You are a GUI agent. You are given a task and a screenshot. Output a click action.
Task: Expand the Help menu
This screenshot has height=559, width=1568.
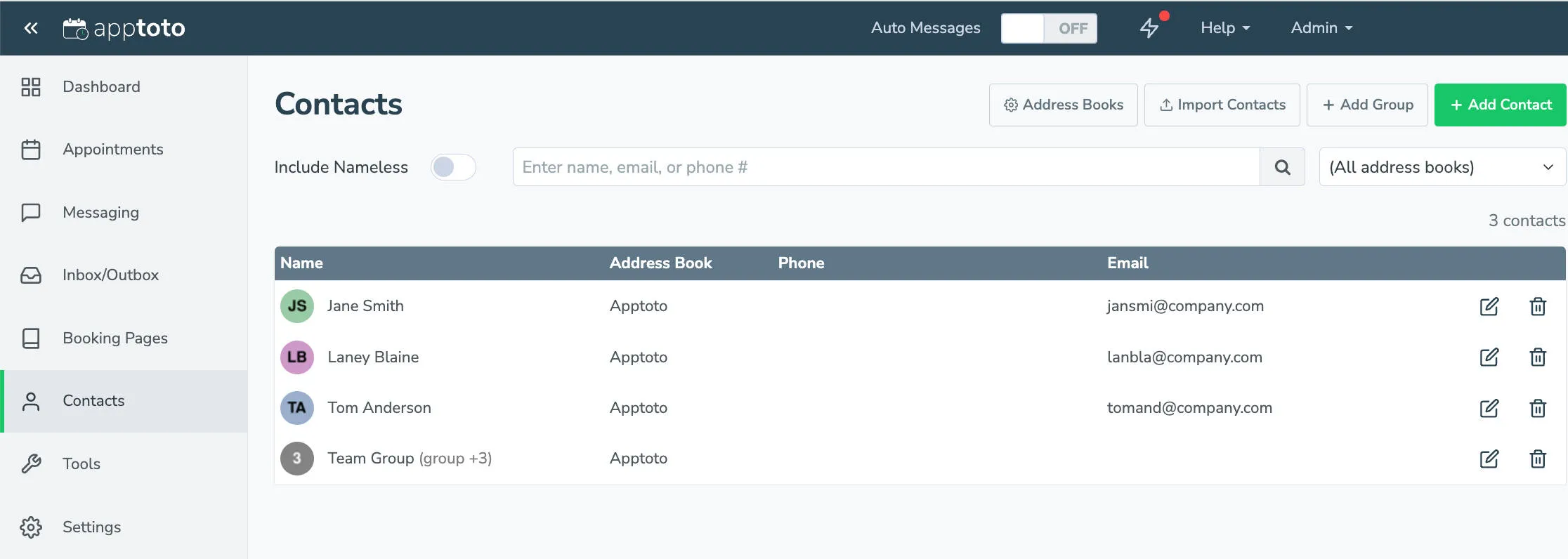click(x=1225, y=28)
